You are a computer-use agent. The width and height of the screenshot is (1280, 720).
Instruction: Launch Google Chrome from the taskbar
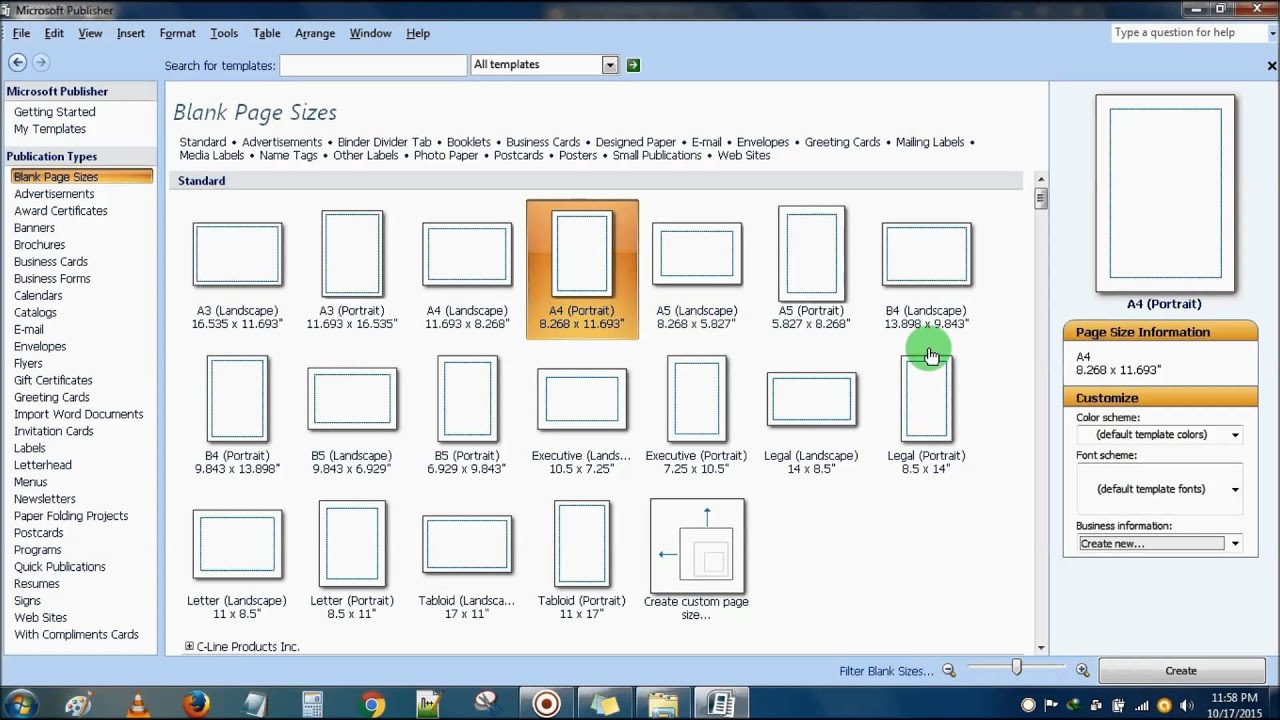372,704
